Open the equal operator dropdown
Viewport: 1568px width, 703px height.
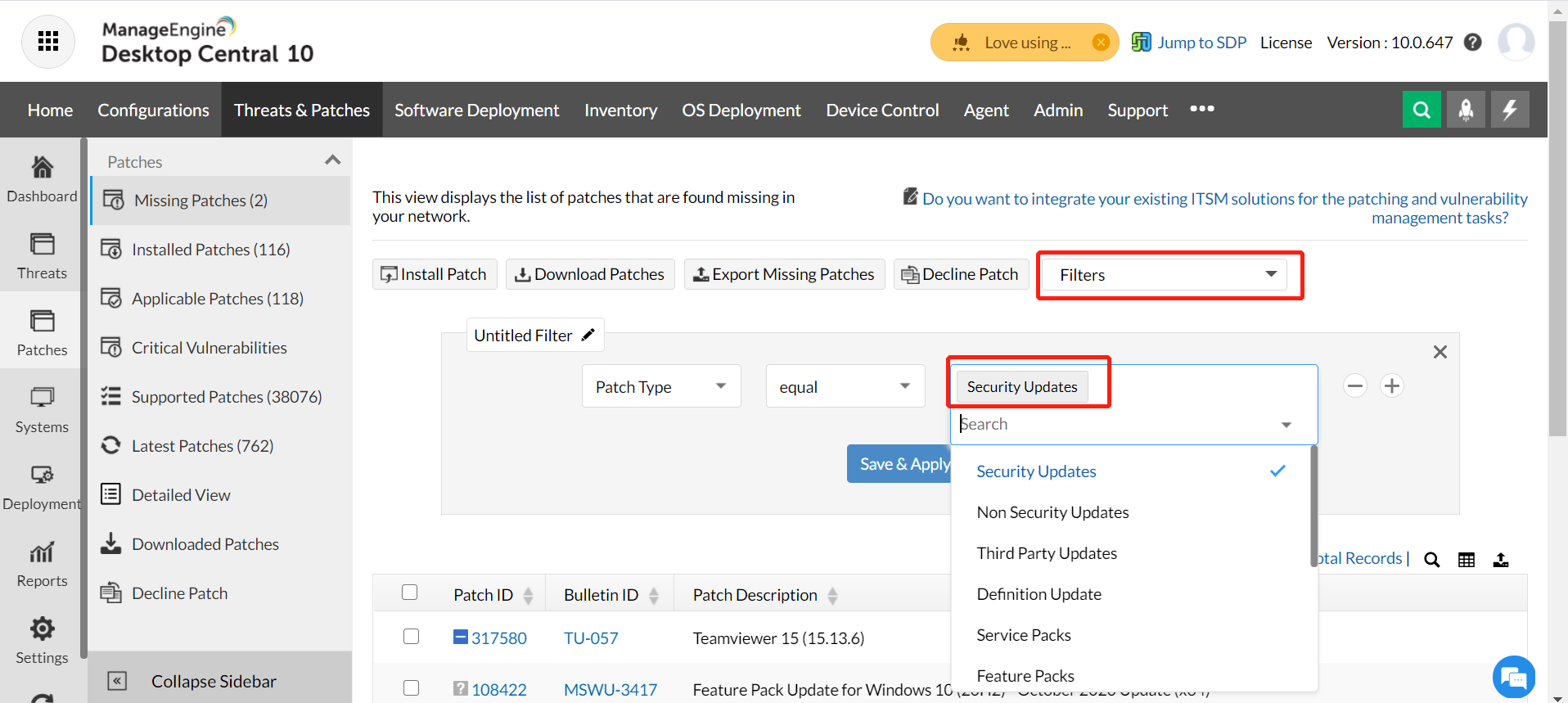[845, 386]
